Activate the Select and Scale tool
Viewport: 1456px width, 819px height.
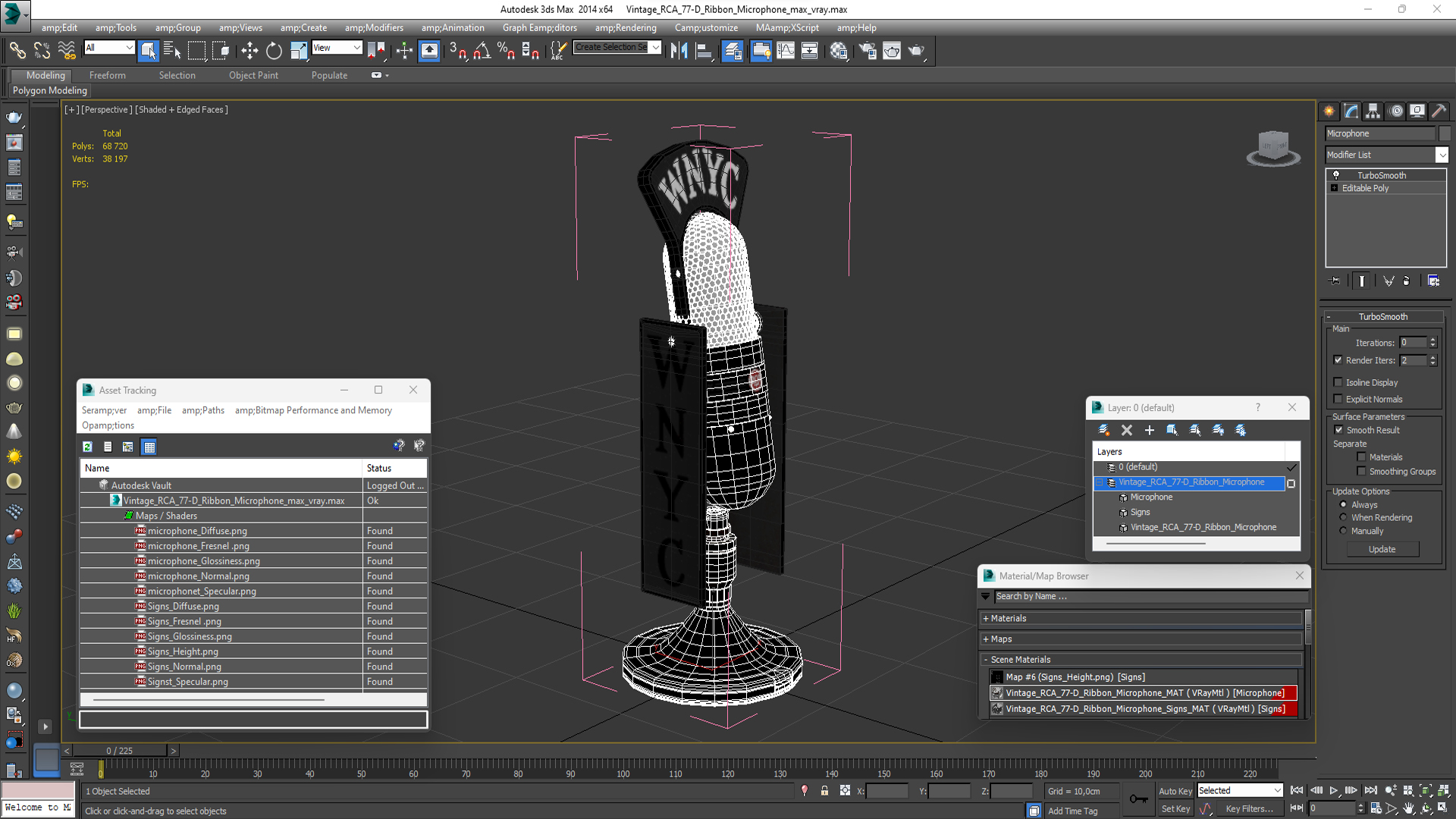tap(299, 51)
